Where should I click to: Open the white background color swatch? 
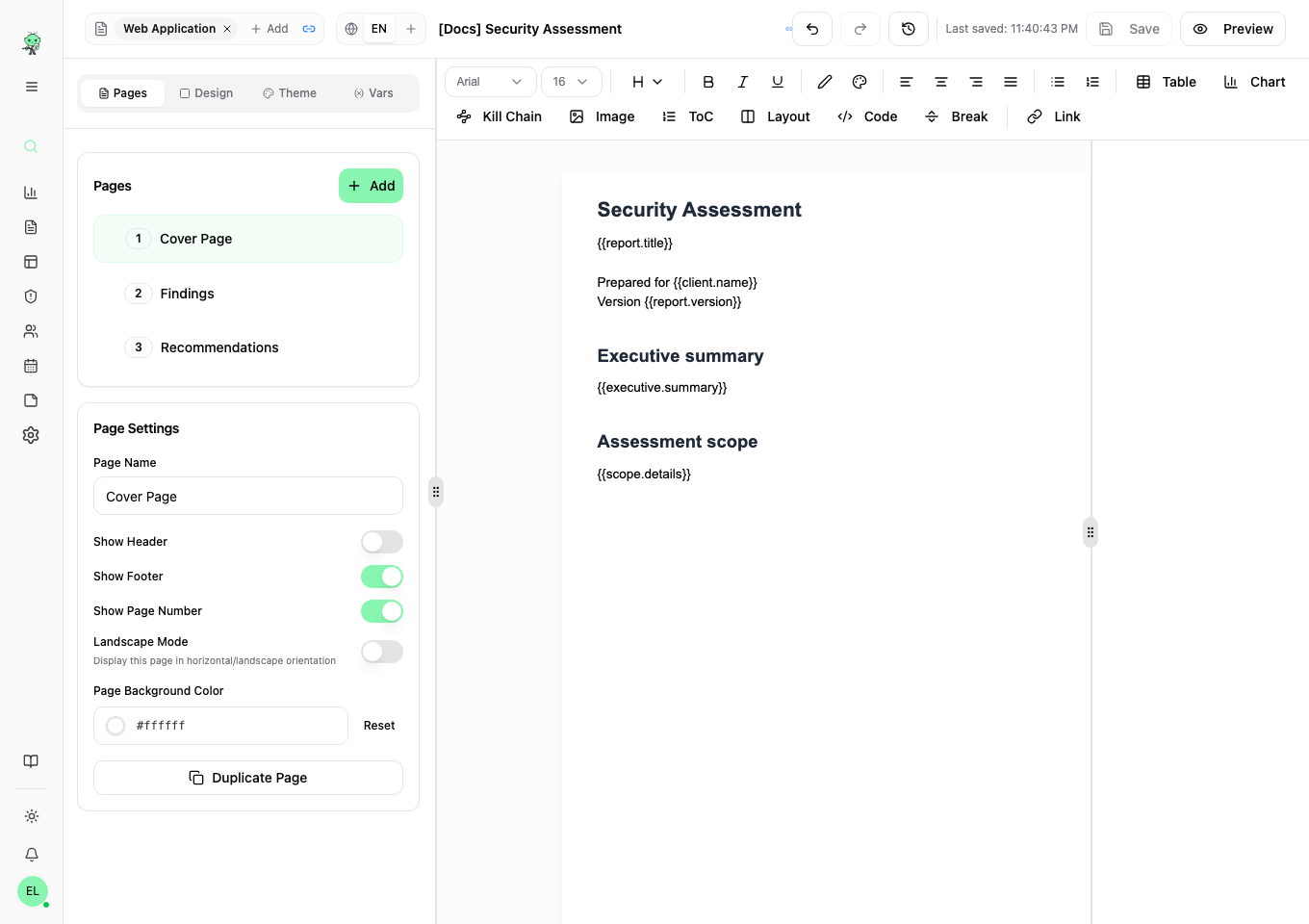[x=115, y=726]
